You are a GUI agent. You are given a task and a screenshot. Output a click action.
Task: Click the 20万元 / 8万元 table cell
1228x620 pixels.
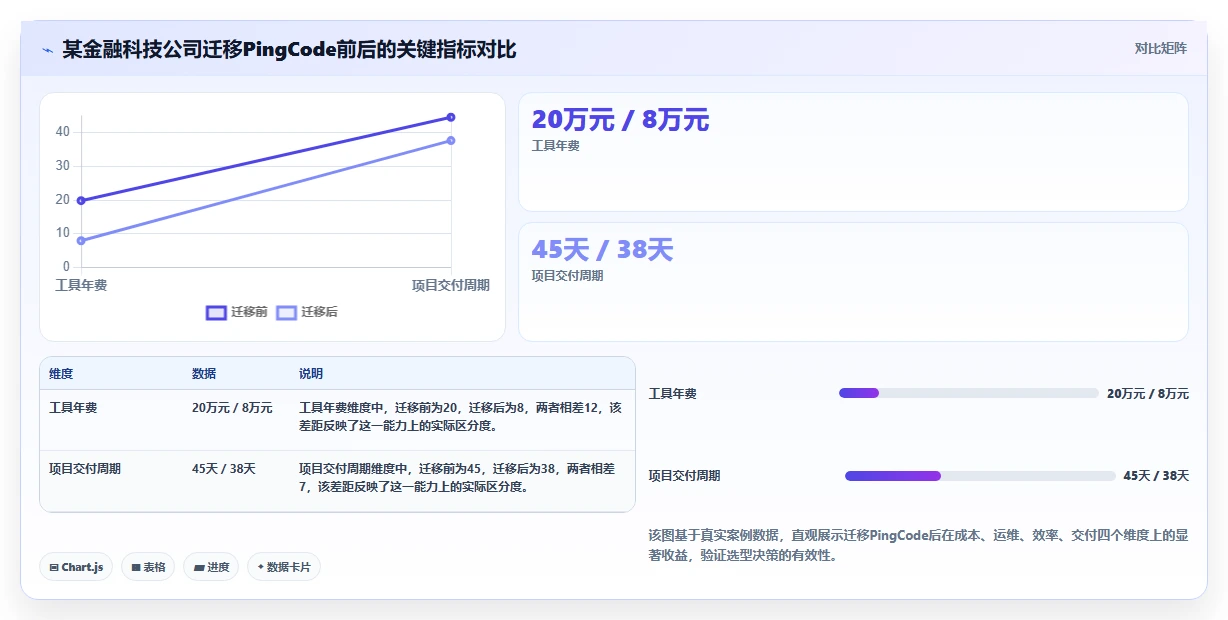232,408
